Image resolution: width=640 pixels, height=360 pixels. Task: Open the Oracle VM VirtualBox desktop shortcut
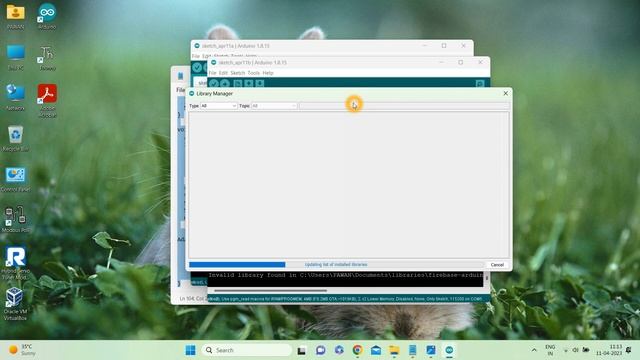16,303
